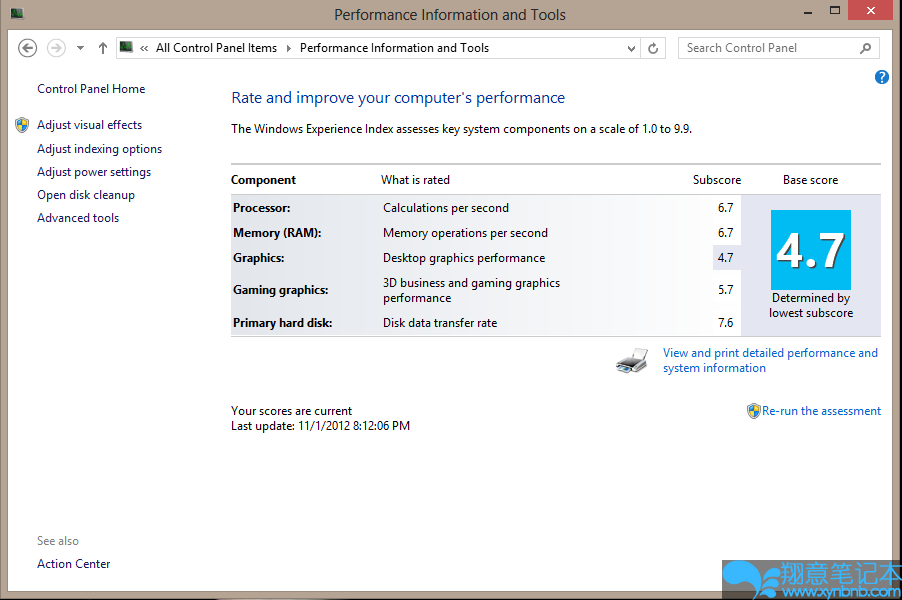Select All Control Panel Items breadcrumb
The image size is (902, 600).
[x=216, y=48]
